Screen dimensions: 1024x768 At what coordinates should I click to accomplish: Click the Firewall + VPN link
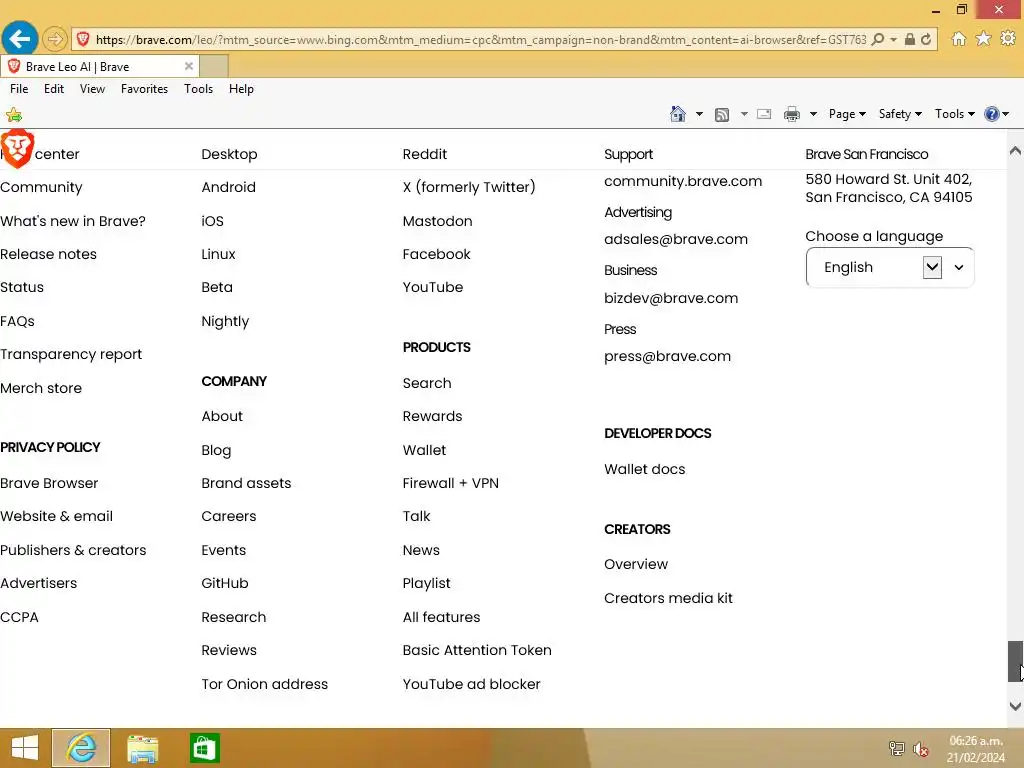[451, 483]
